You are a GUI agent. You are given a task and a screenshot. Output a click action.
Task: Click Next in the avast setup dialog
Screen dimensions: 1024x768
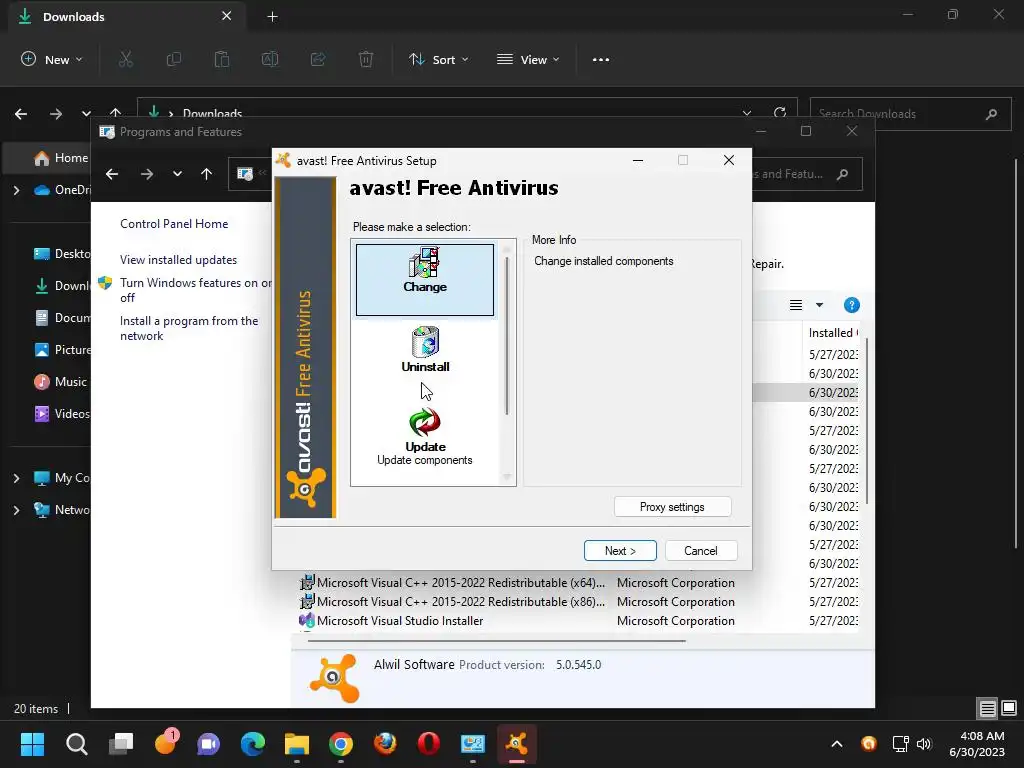click(x=620, y=551)
